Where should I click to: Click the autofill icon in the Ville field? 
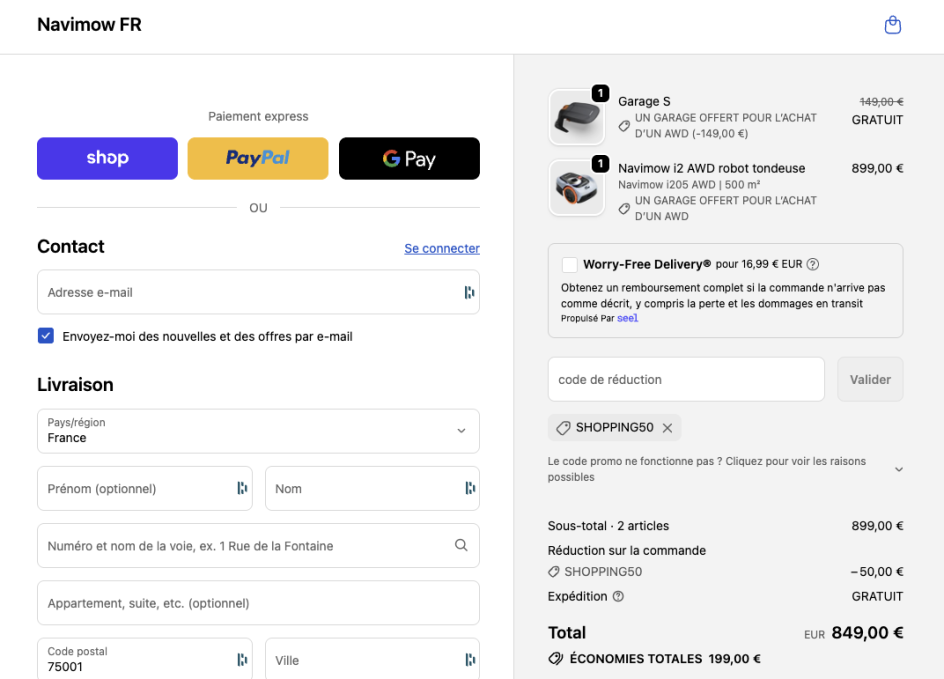470,660
